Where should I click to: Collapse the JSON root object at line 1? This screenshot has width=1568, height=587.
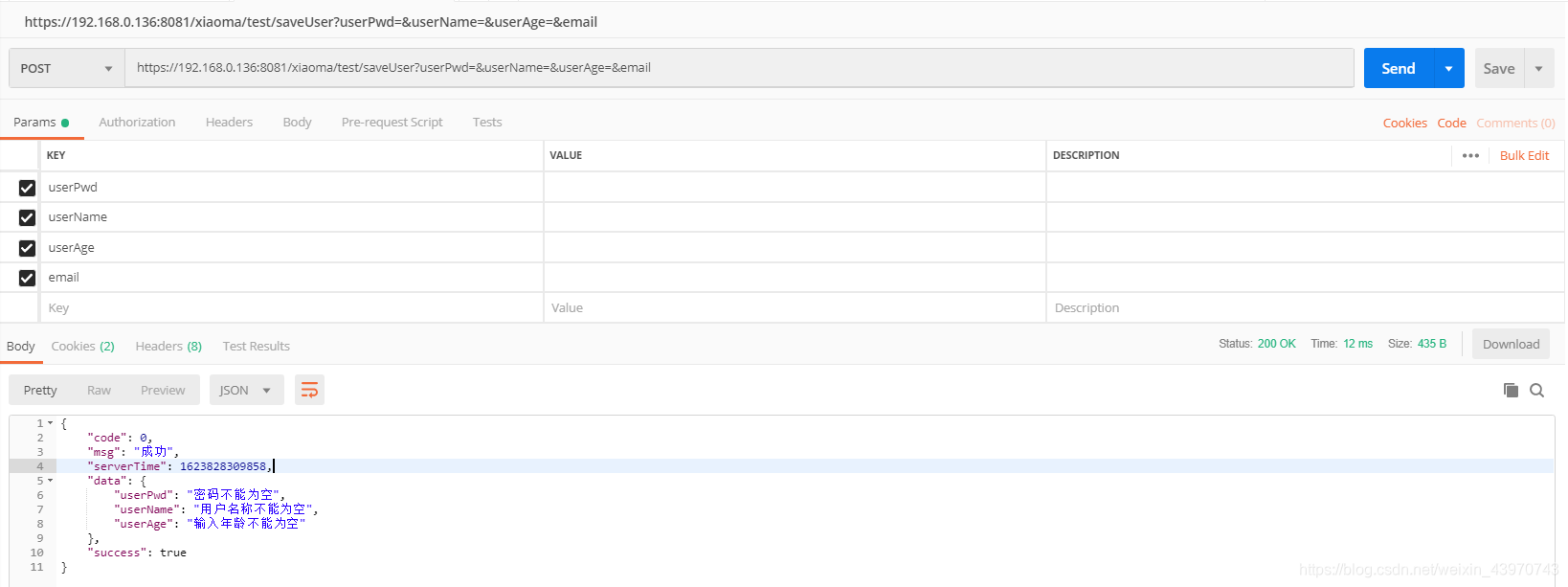click(51, 423)
